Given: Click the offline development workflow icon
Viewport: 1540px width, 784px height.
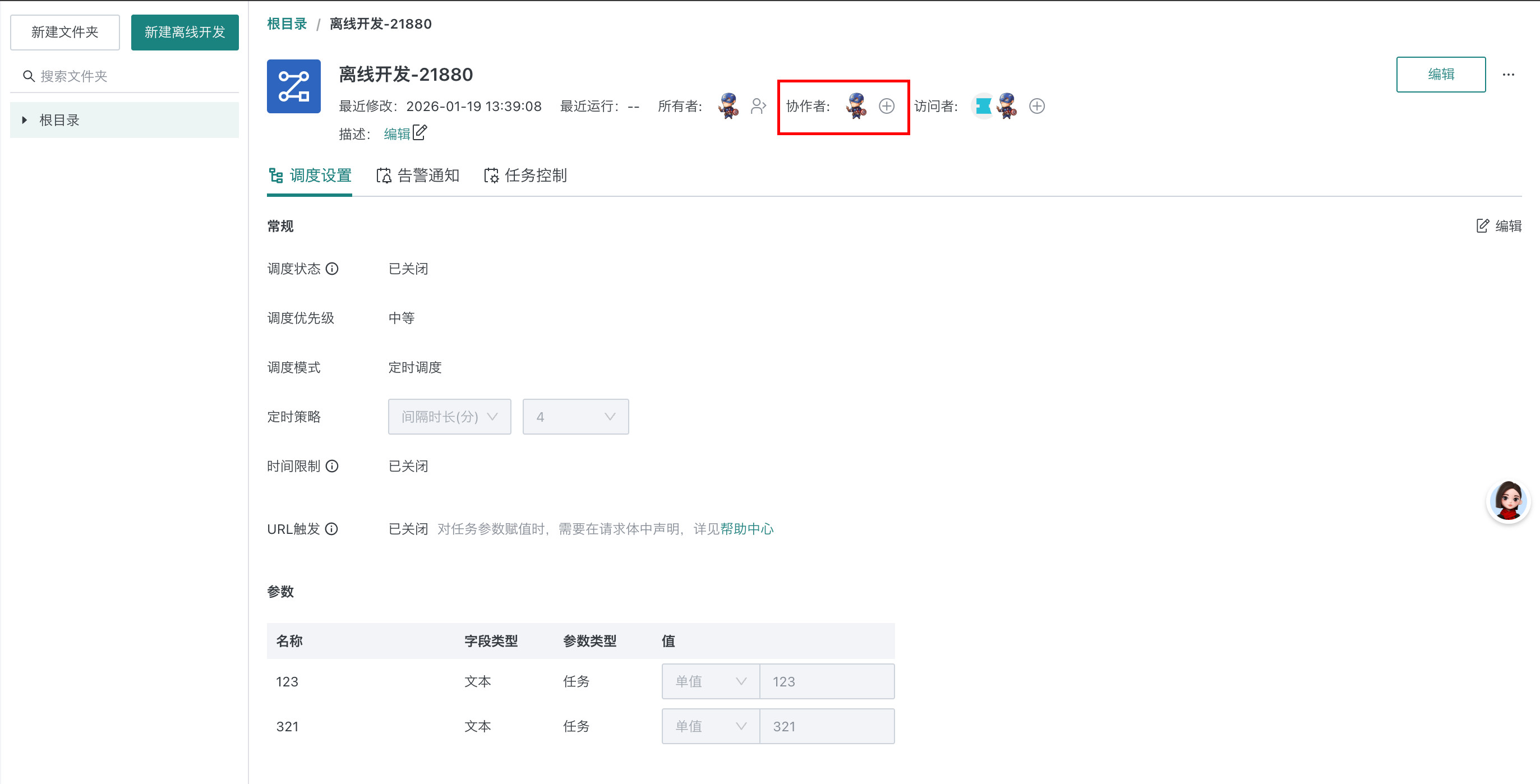Looking at the screenshot, I should (x=293, y=87).
